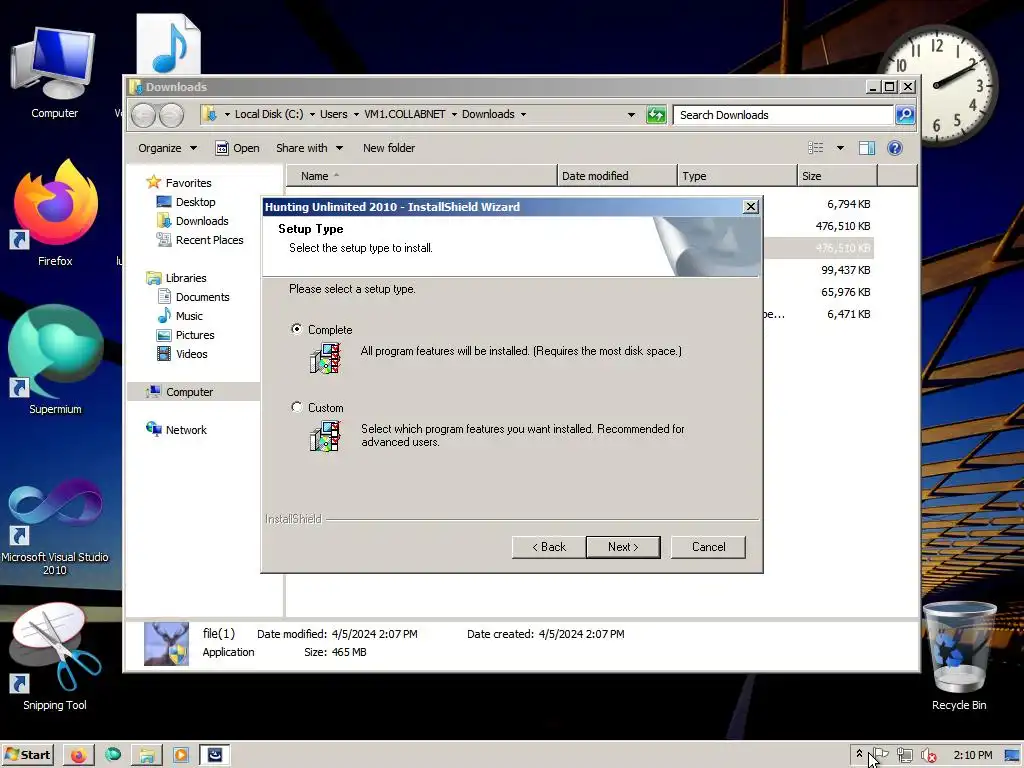Click the Supermium taskbar icon
The width and height of the screenshot is (1024, 768).
(113, 755)
